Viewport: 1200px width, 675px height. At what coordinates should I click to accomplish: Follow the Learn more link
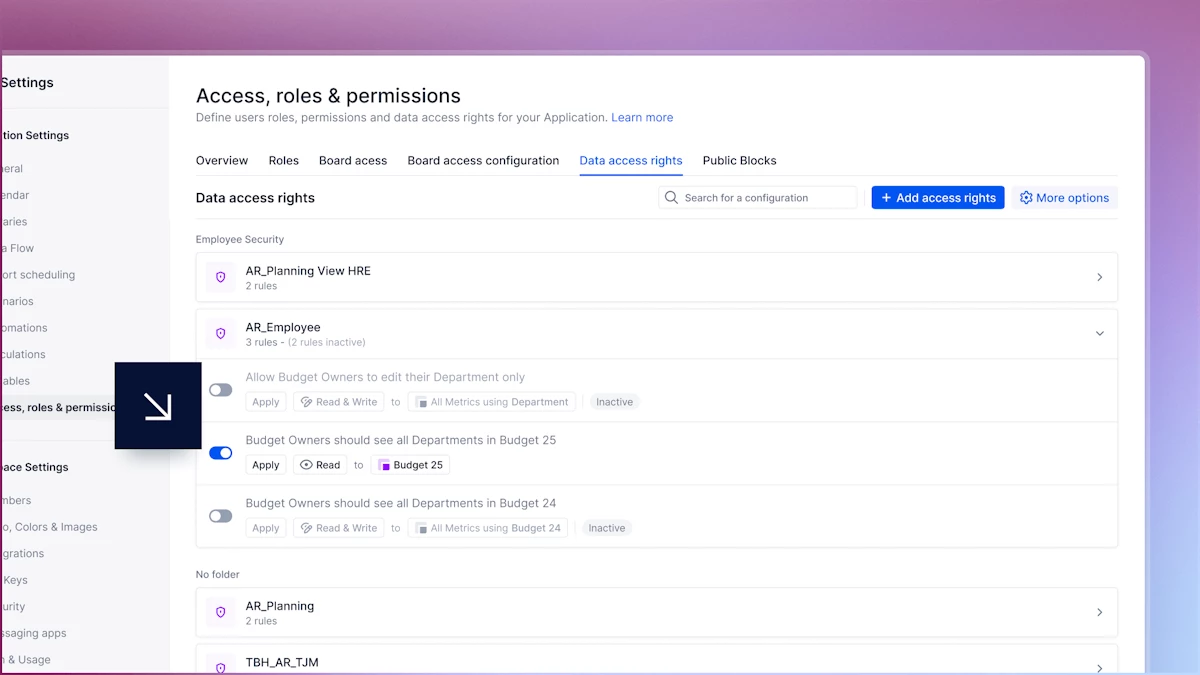pos(642,117)
